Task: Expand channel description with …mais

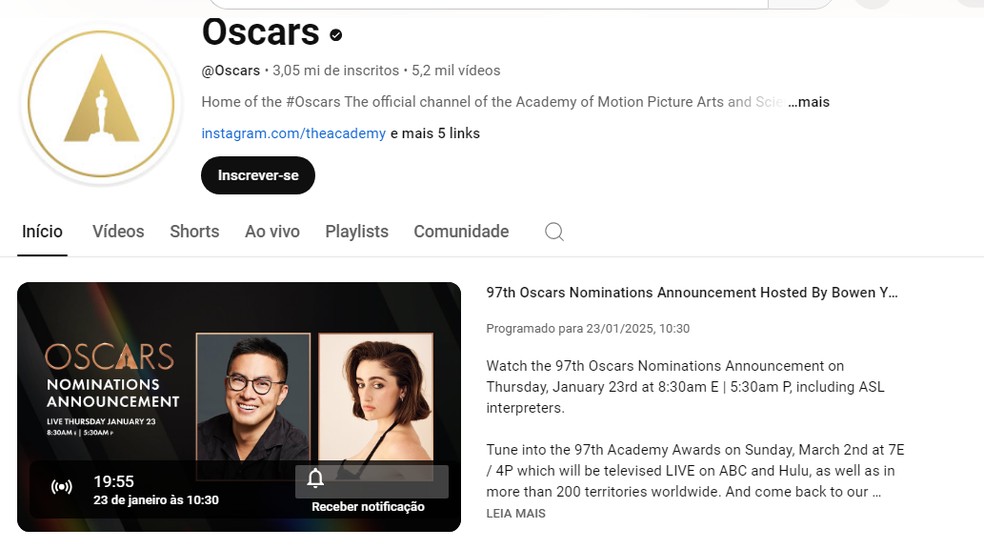Action: [809, 102]
